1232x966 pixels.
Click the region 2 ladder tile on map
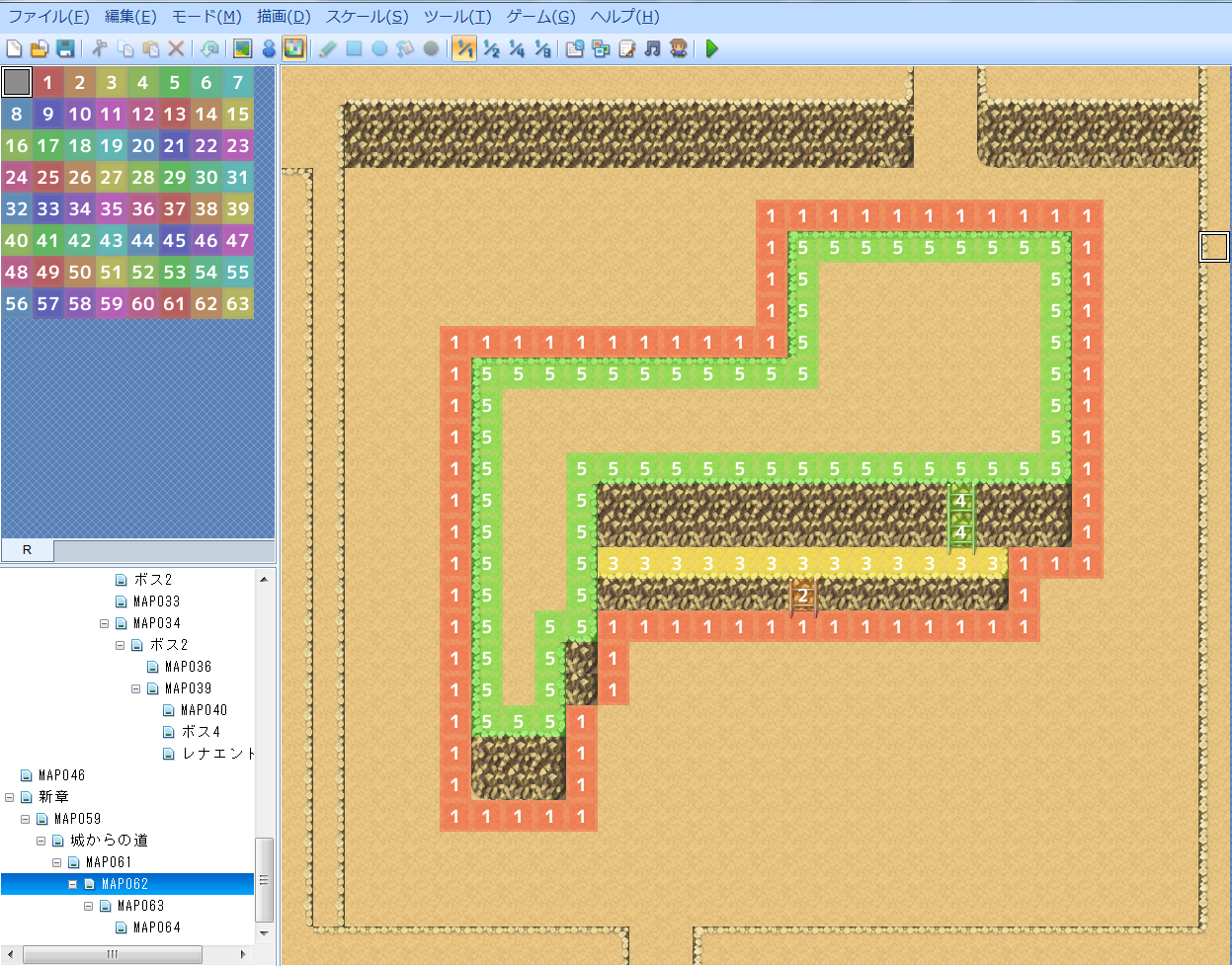point(803,596)
